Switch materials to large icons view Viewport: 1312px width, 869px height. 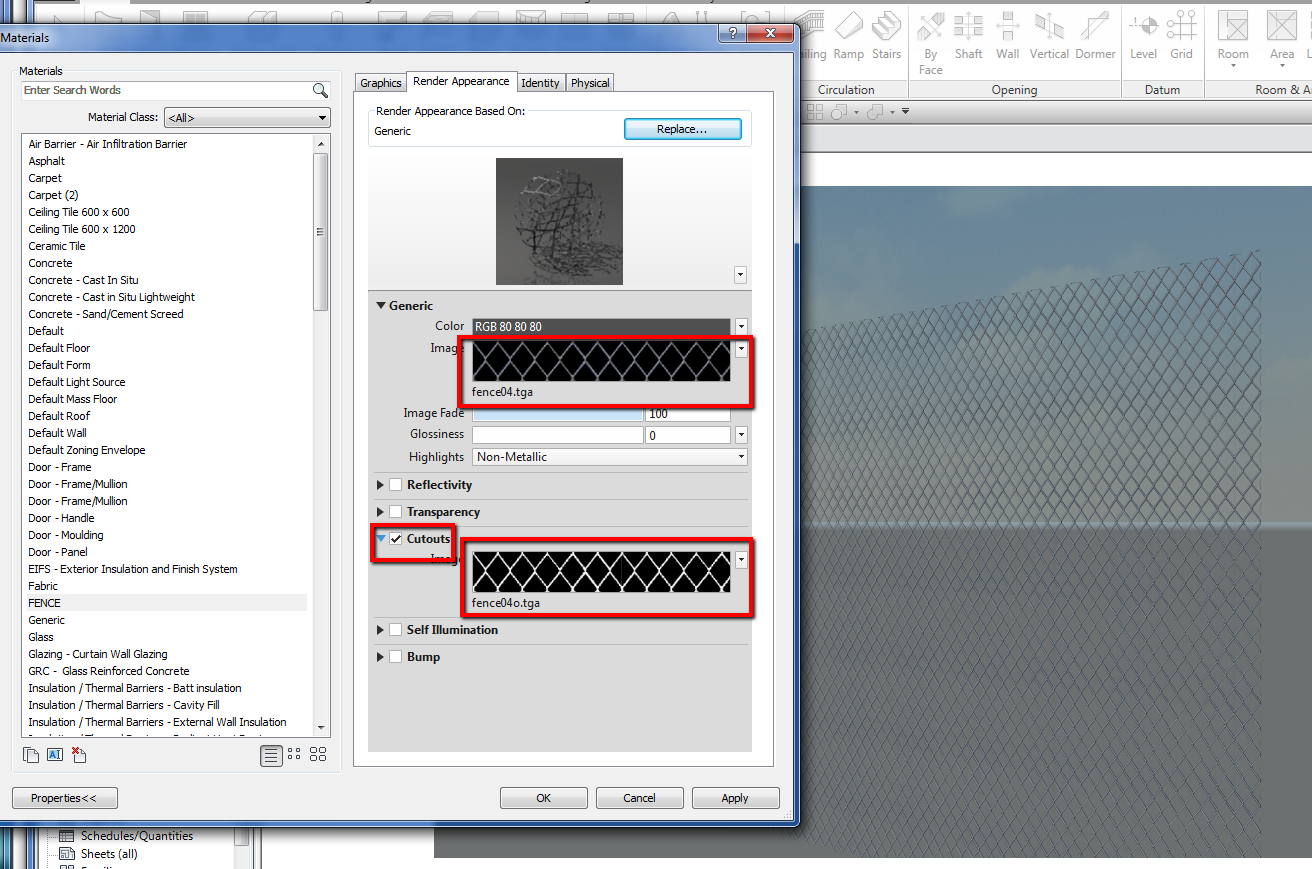(x=318, y=755)
